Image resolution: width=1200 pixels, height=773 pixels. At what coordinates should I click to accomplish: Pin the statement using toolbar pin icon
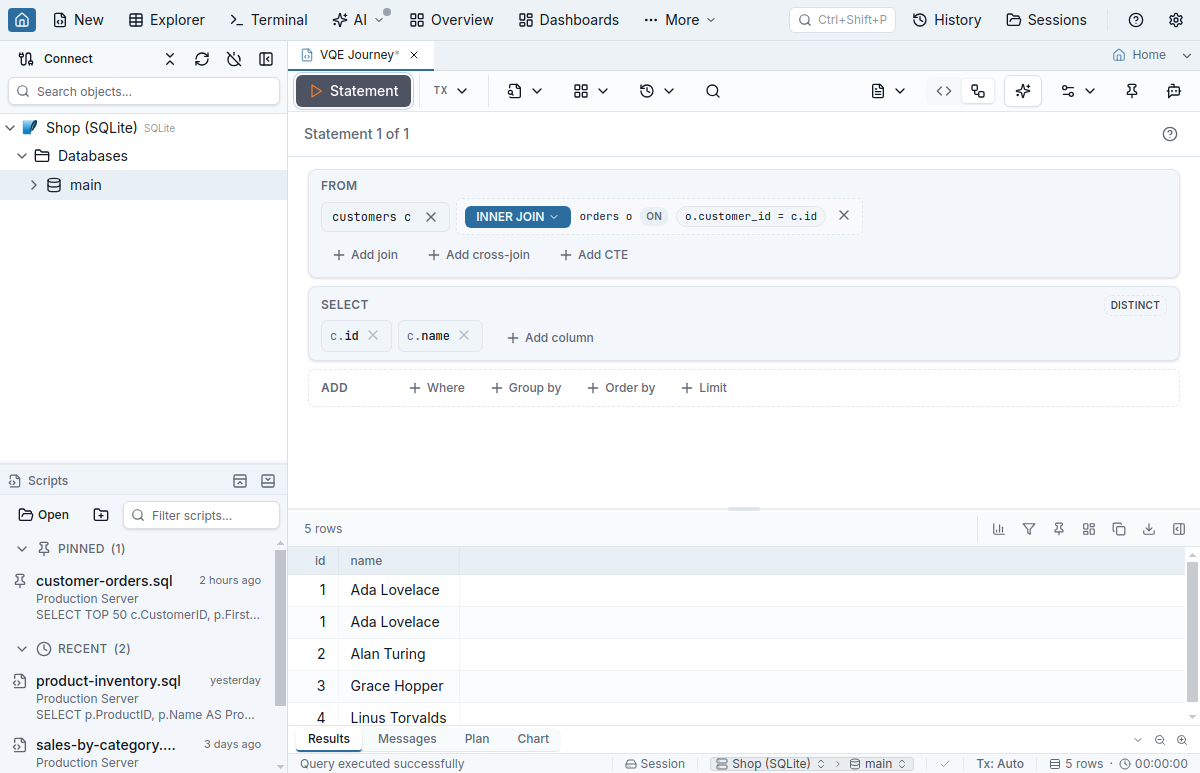pos(1132,91)
